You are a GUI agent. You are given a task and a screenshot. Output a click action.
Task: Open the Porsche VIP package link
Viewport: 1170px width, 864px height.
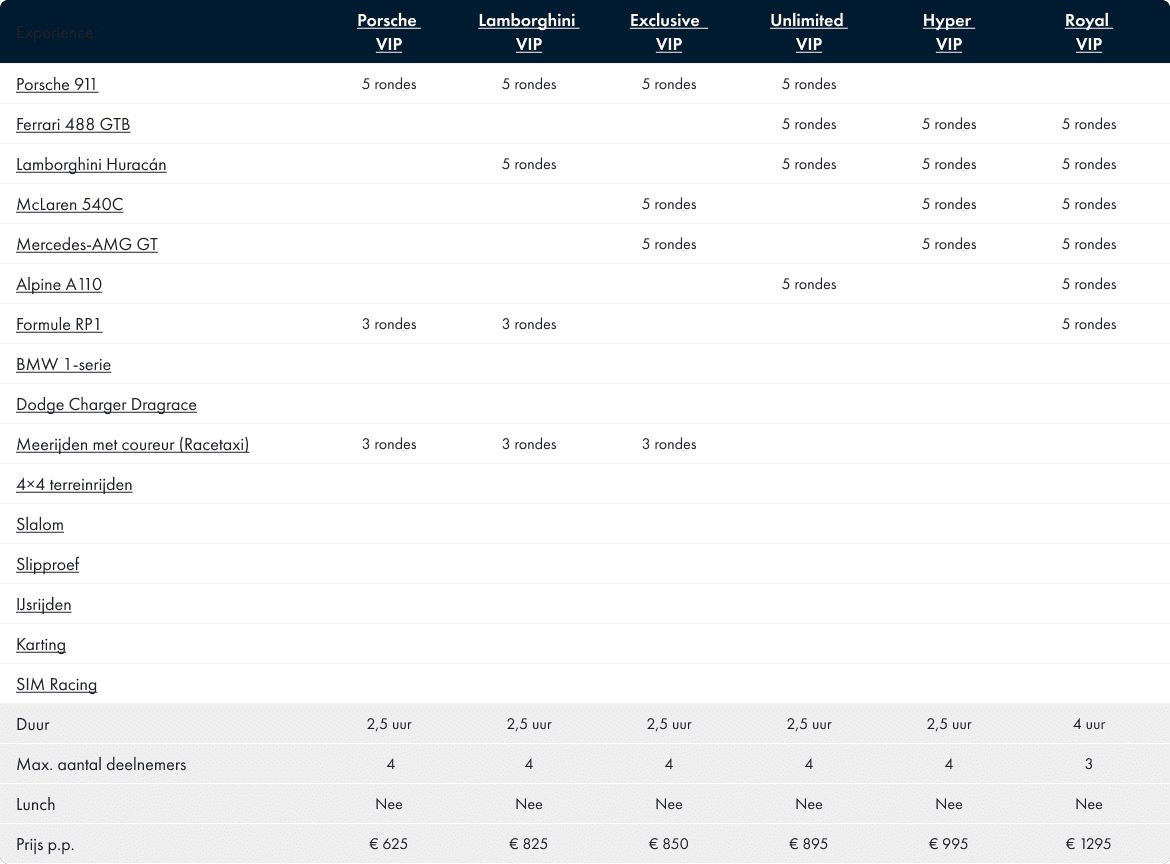tap(389, 32)
